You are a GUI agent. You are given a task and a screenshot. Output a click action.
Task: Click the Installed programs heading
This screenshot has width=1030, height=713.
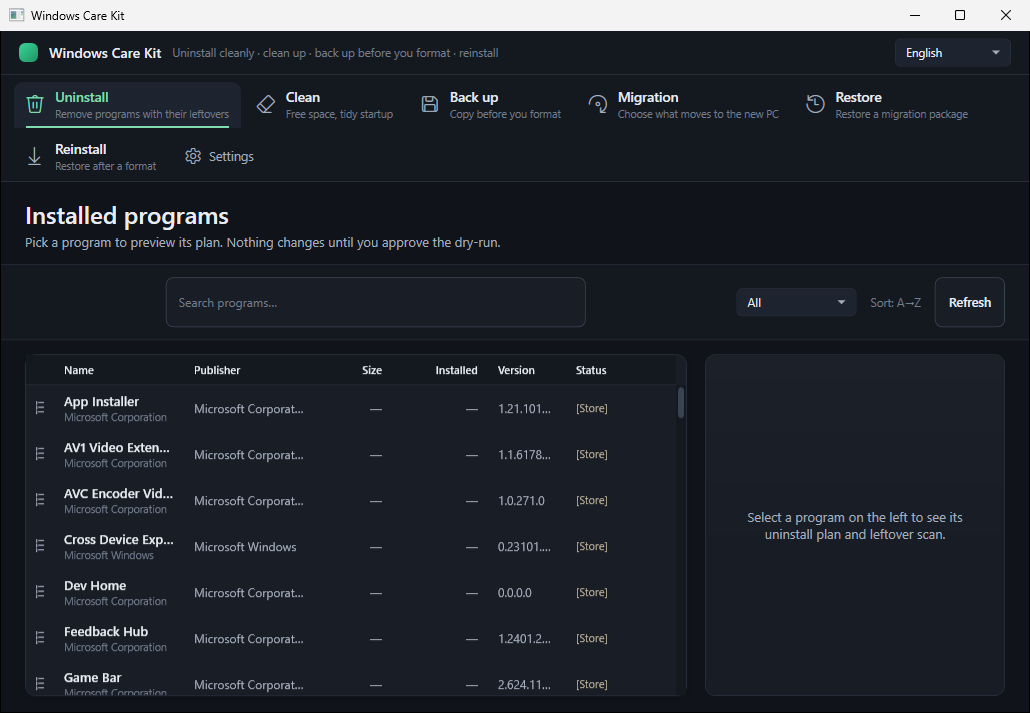127,216
